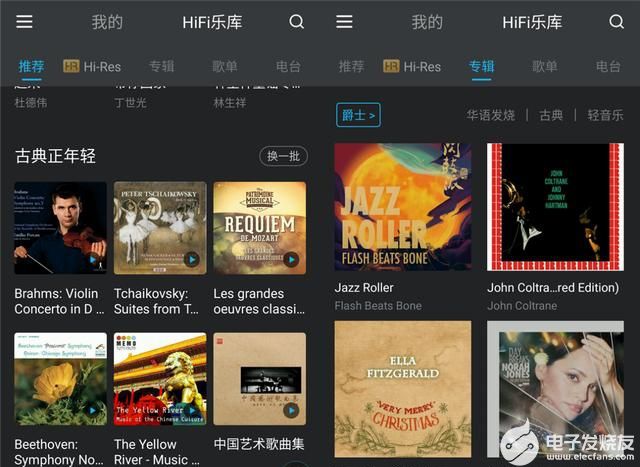The width and height of the screenshot is (640, 467).
Task: Open Hi-Res tab on left screen
Action: [x=92, y=67]
